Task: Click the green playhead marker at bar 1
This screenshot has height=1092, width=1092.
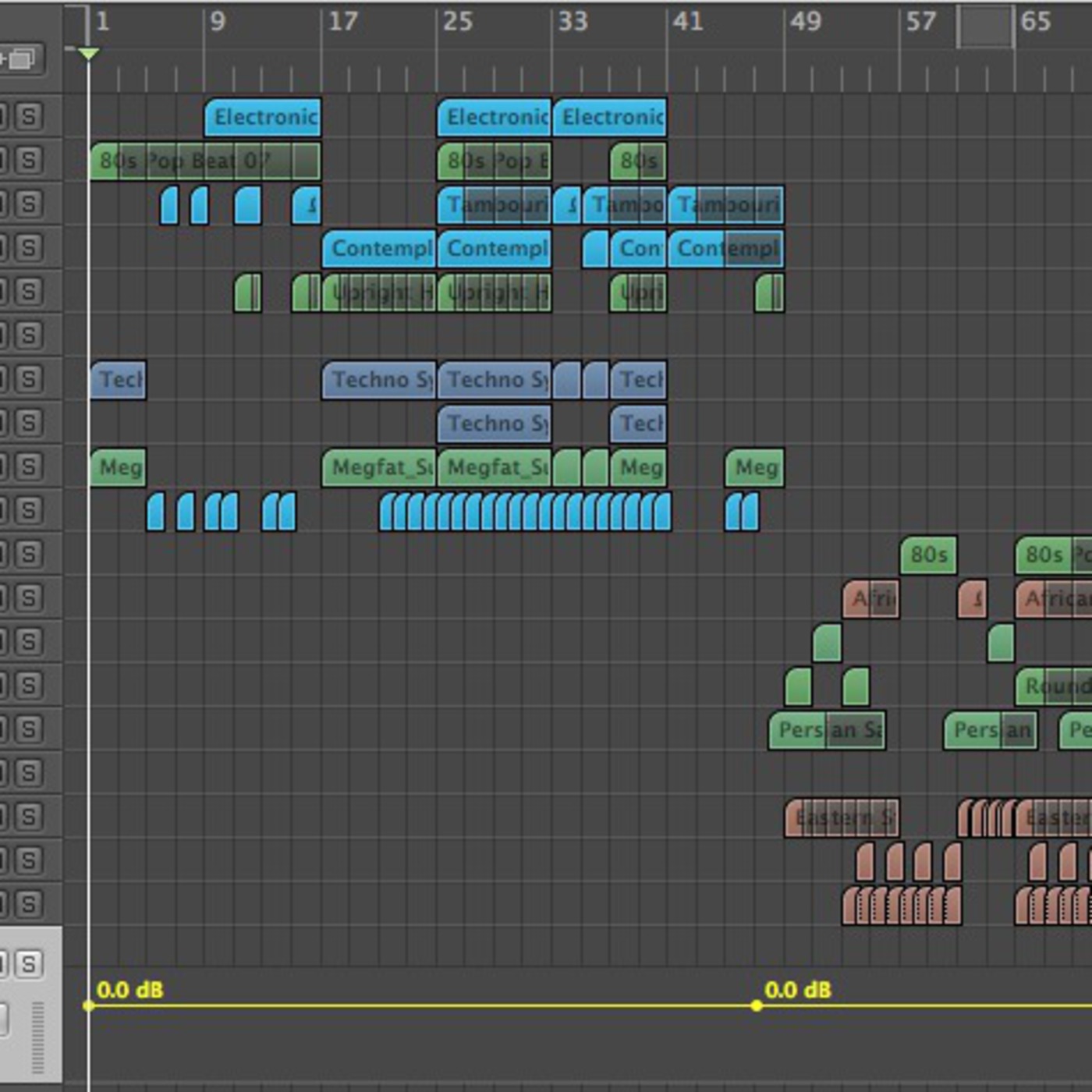Action: (89, 54)
